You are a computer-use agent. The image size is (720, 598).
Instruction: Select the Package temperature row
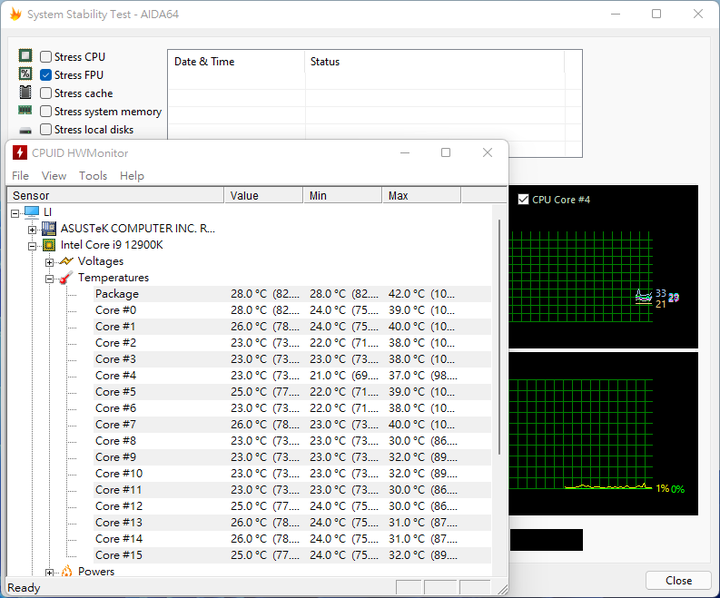tap(292, 294)
